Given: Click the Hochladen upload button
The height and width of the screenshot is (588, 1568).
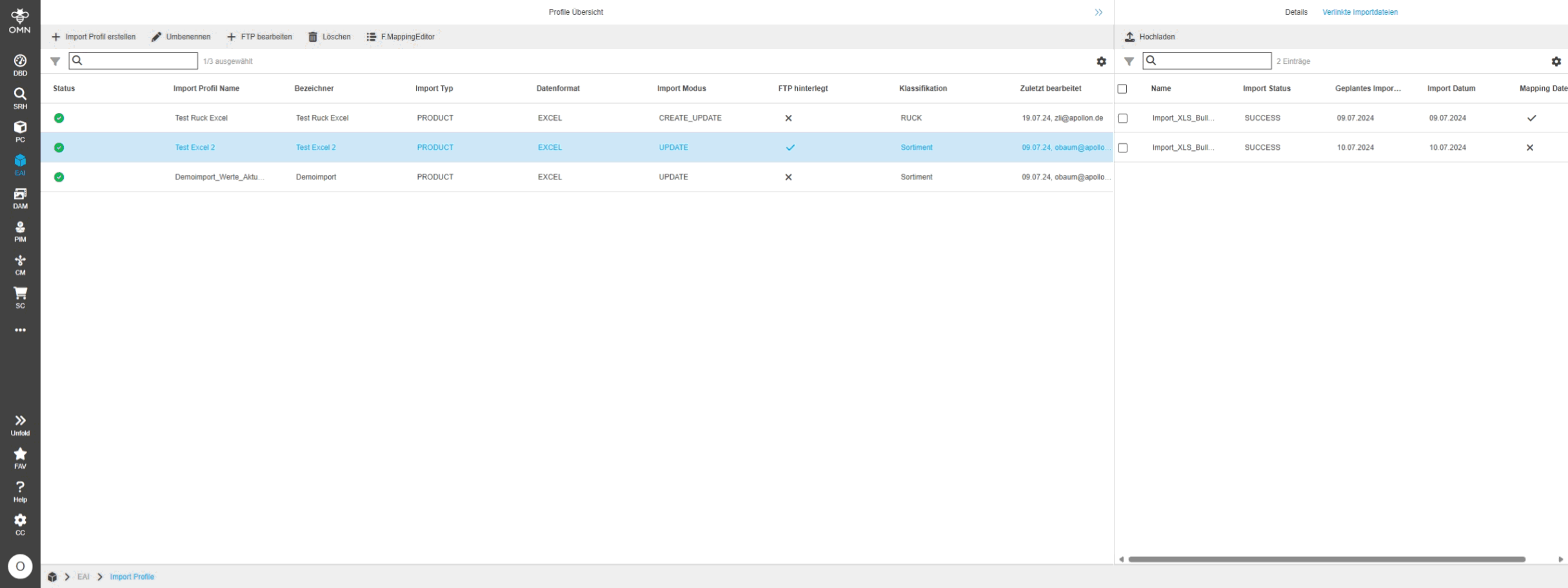Looking at the screenshot, I should pos(1149,37).
